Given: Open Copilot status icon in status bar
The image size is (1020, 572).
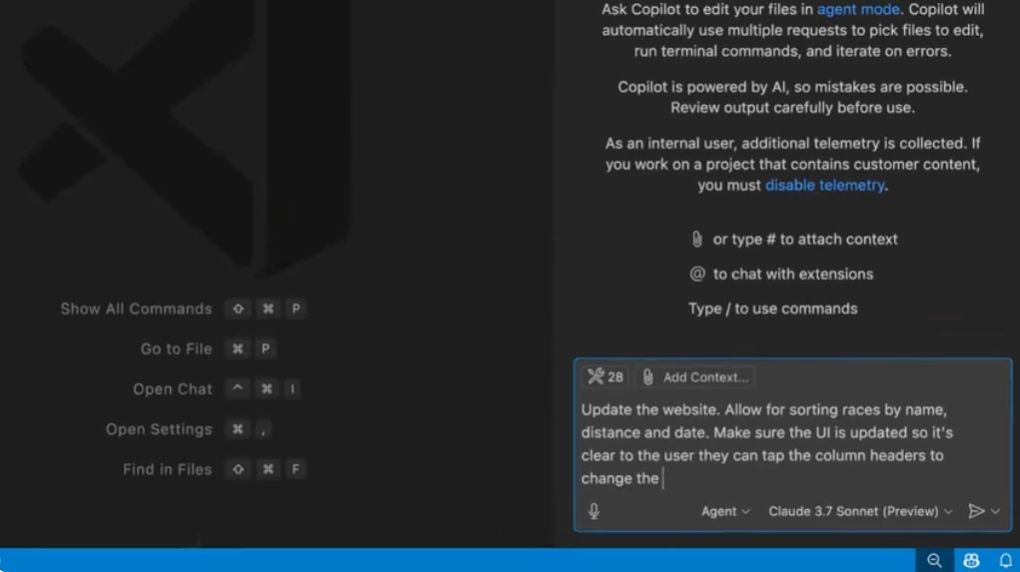Looking at the screenshot, I should click(x=971, y=560).
